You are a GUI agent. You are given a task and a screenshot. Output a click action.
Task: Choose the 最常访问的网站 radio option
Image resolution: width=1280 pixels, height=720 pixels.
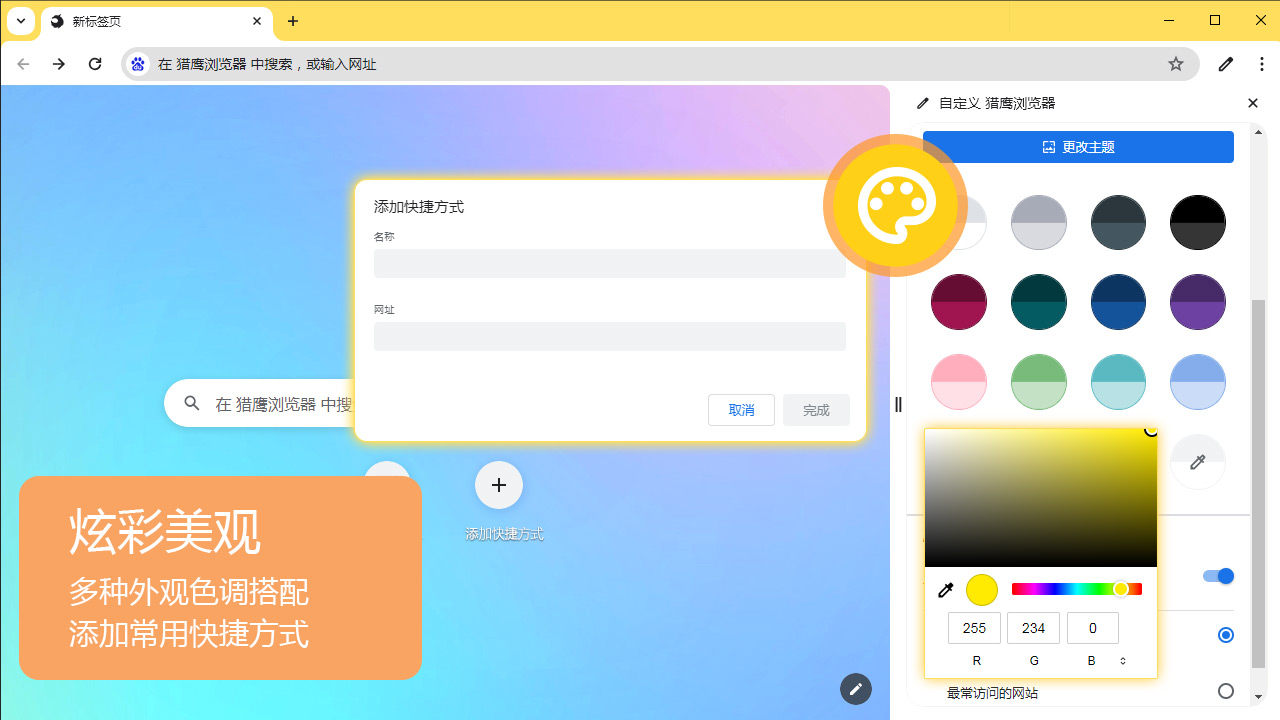point(1225,691)
